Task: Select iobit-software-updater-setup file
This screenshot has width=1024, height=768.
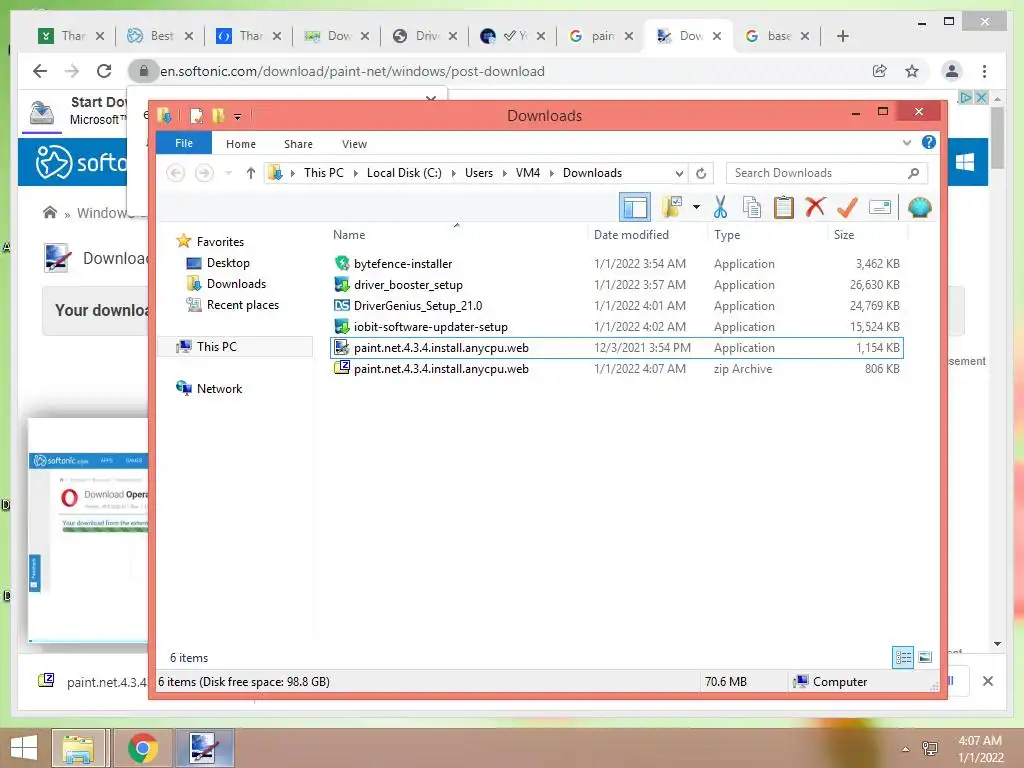Action: coord(430,327)
